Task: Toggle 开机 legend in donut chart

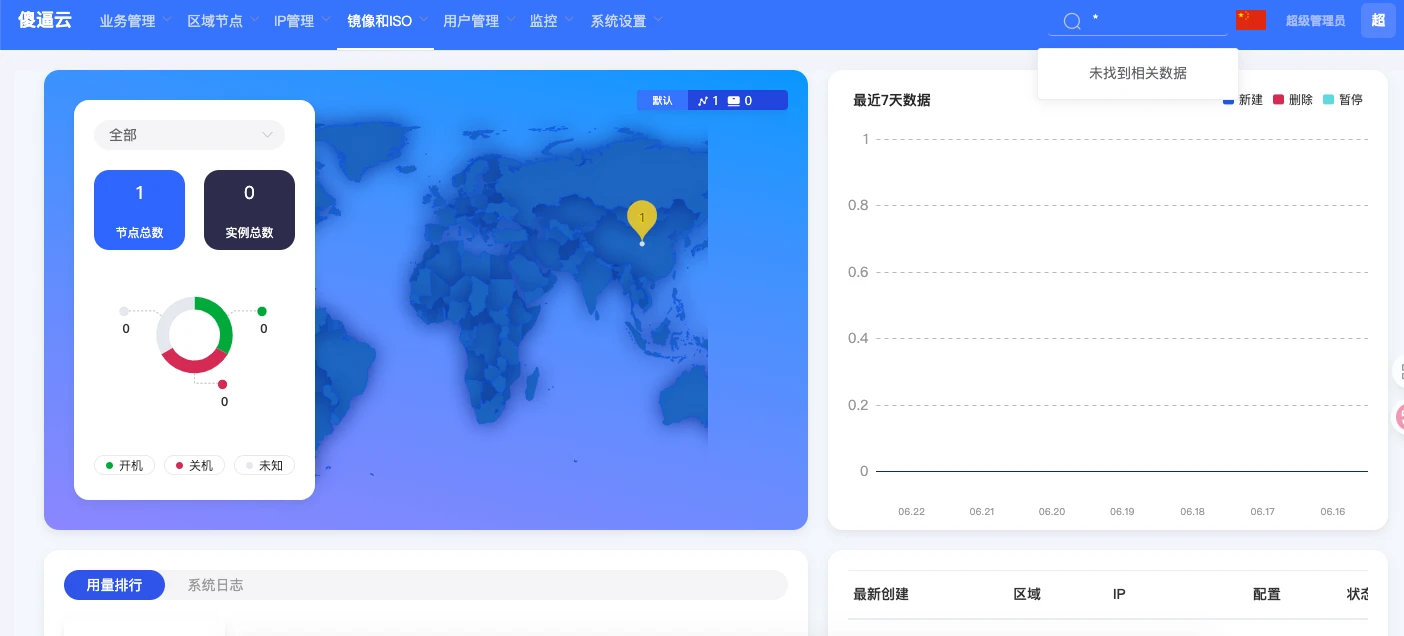Action: (x=124, y=466)
